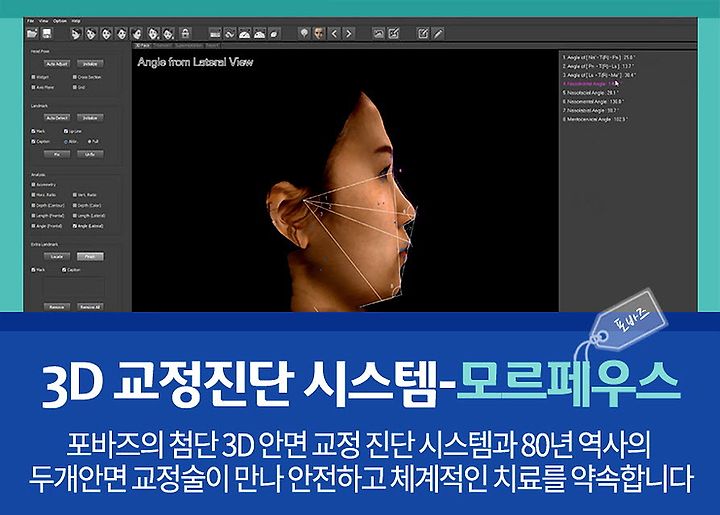Switch to the 3D Face tab

[x=142, y=45]
